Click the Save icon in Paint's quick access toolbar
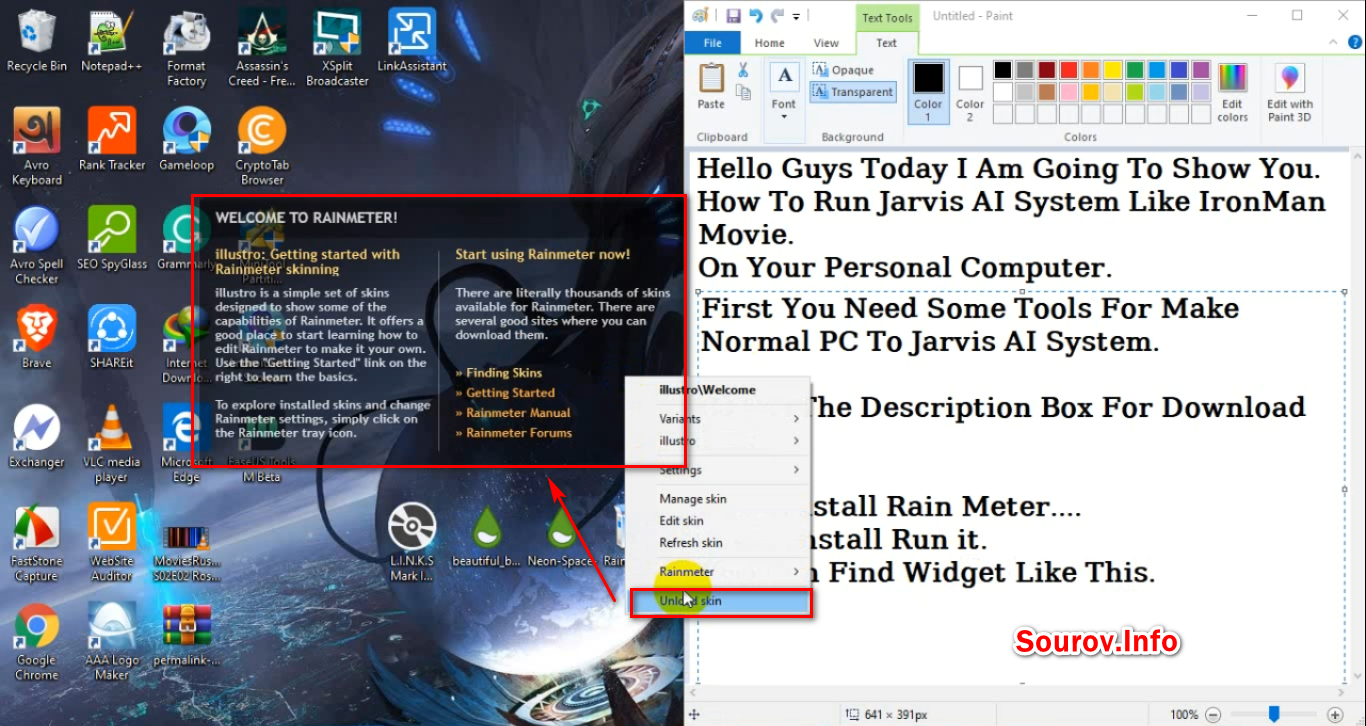Image resolution: width=1366 pixels, height=726 pixels. click(x=733, y=15)
